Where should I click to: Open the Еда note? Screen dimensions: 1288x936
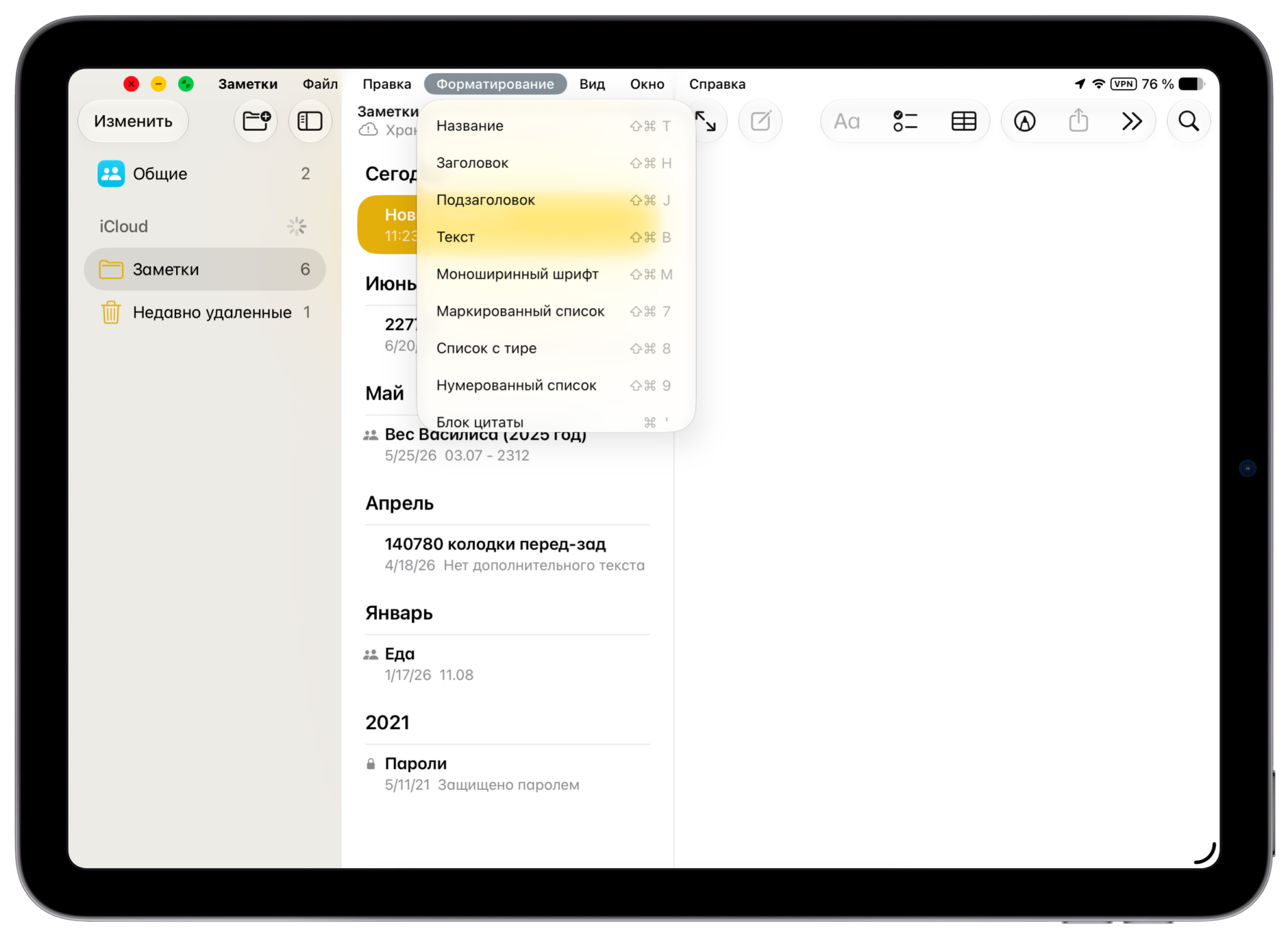pyautogui.click(x=508, y=664)
